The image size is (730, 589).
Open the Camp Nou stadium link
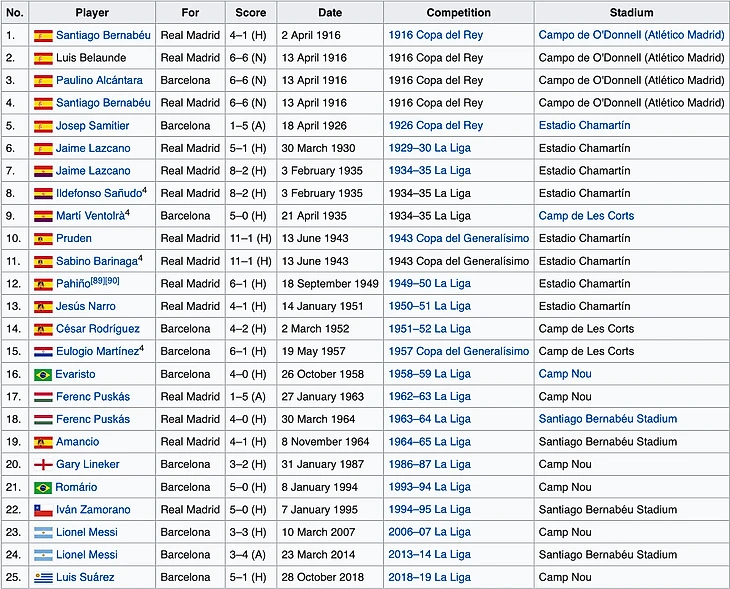pyautogui.click(x=565, y=374)
